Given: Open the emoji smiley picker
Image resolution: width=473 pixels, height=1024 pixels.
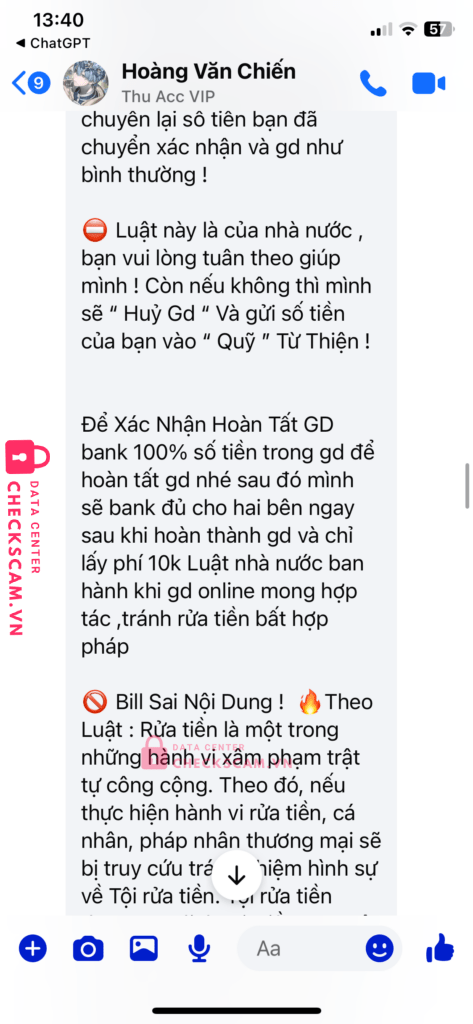Looking at the screenshot, I should 380,948.
